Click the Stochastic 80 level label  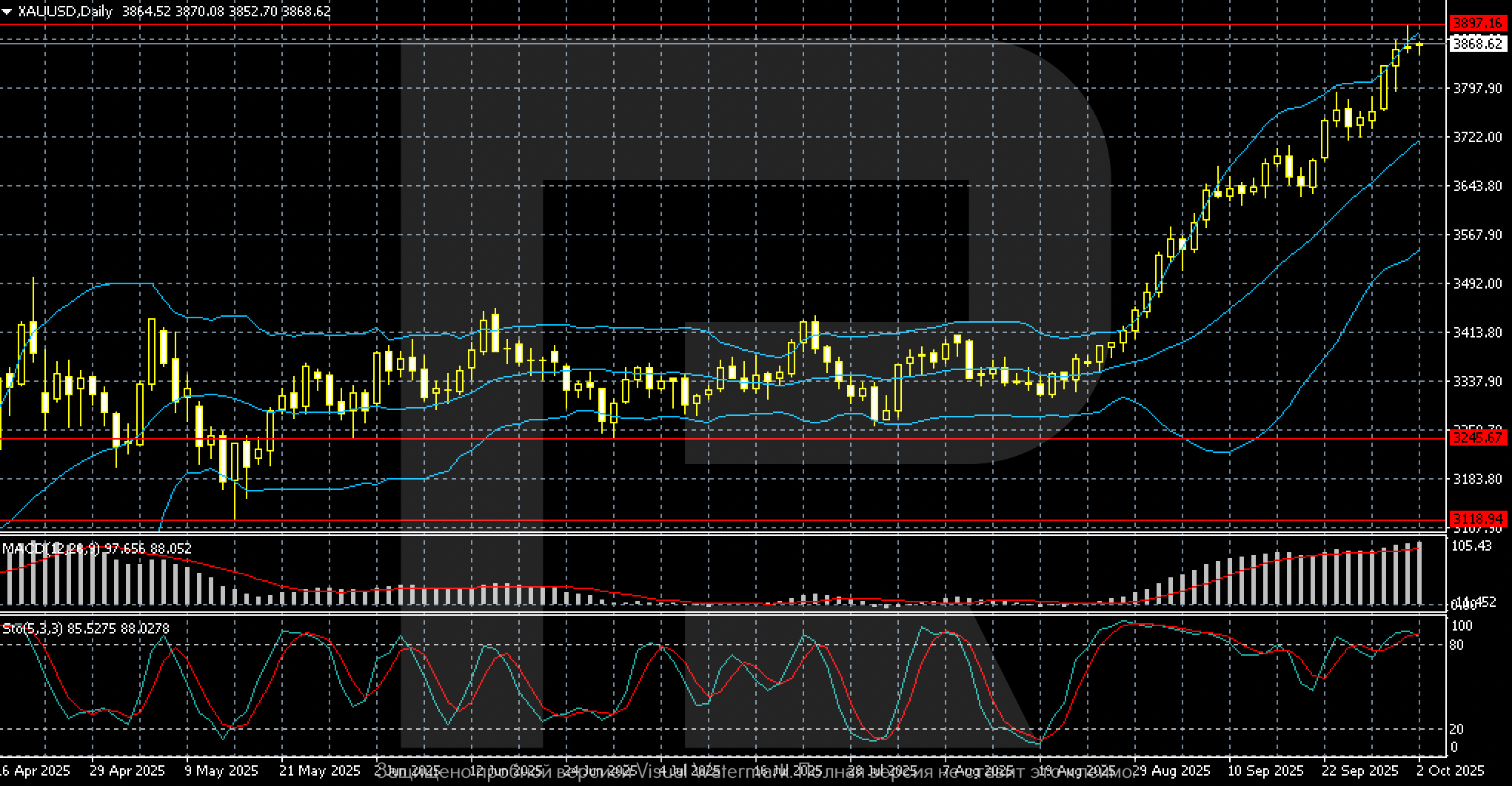point(1456,645)
